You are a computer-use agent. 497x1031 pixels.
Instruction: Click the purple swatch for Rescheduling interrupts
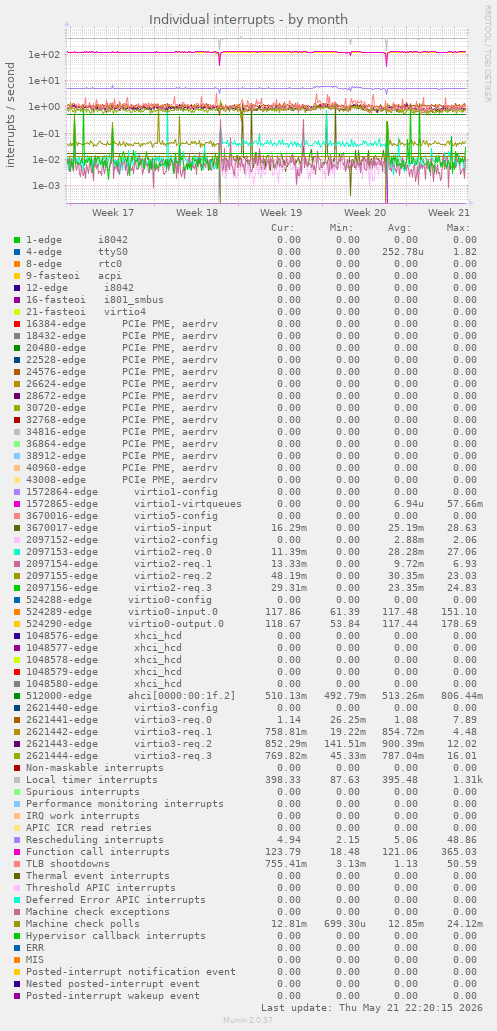17,840
